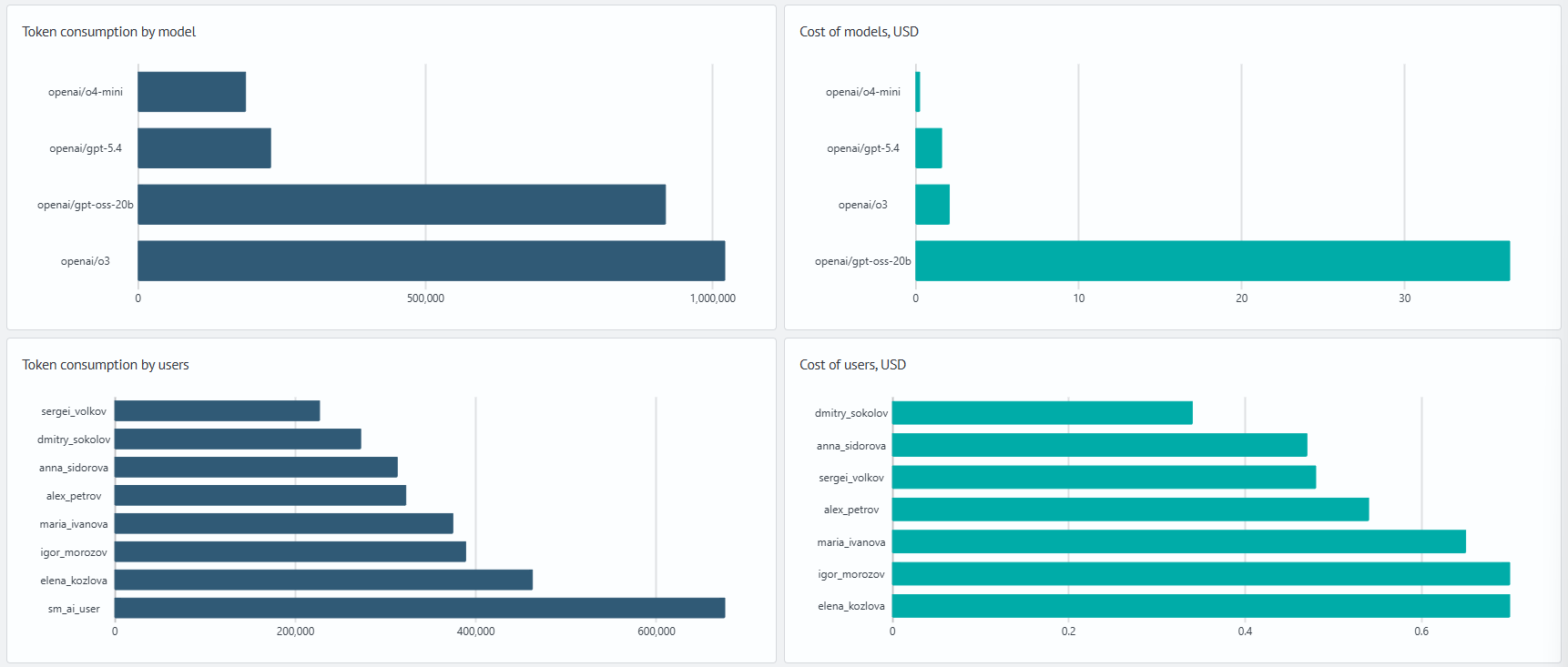The width and height of the screenshot is (1568, 667).
Task: Click the 600,000 axis tick label
Action: [657, 632]
